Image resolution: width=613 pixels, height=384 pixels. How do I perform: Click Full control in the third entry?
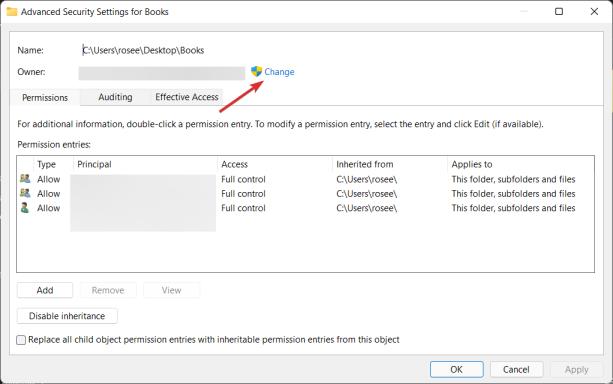[243, 208]
